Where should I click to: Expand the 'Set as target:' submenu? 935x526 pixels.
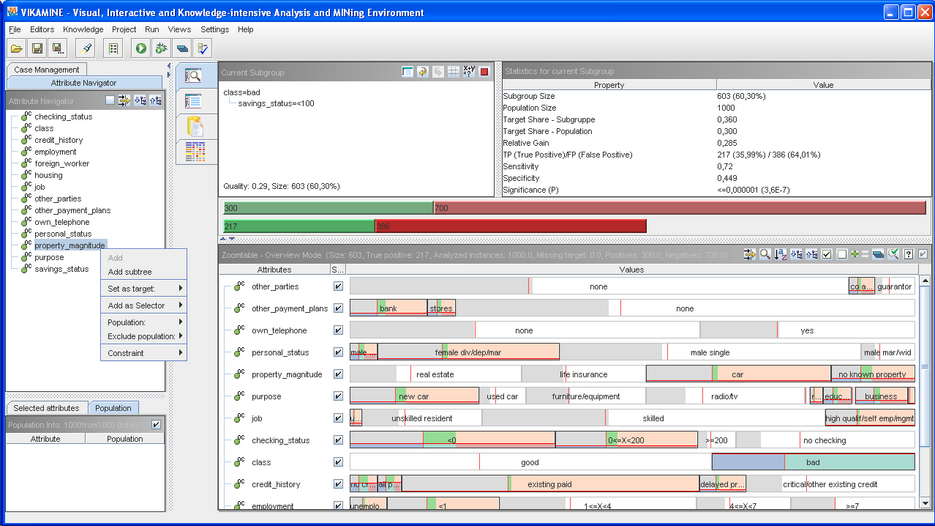click(x=144, y=289)
